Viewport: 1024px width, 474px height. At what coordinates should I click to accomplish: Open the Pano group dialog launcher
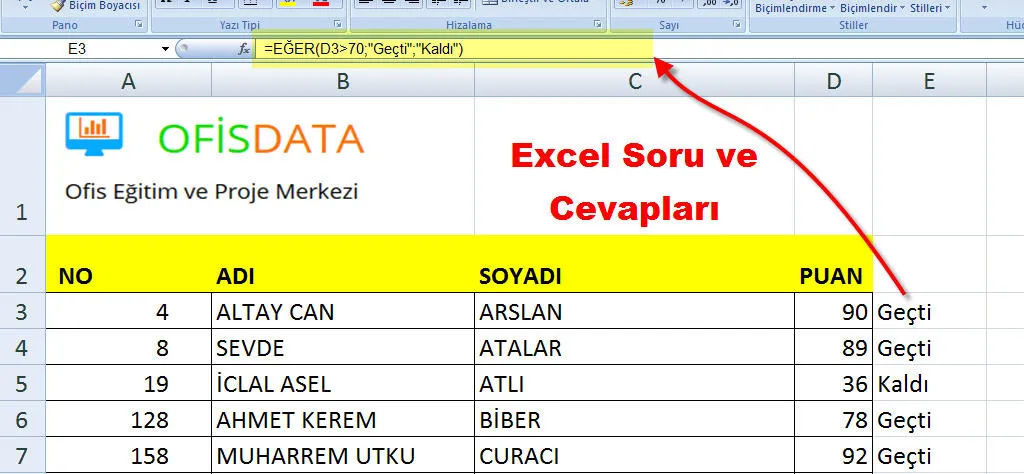point(137,24)
